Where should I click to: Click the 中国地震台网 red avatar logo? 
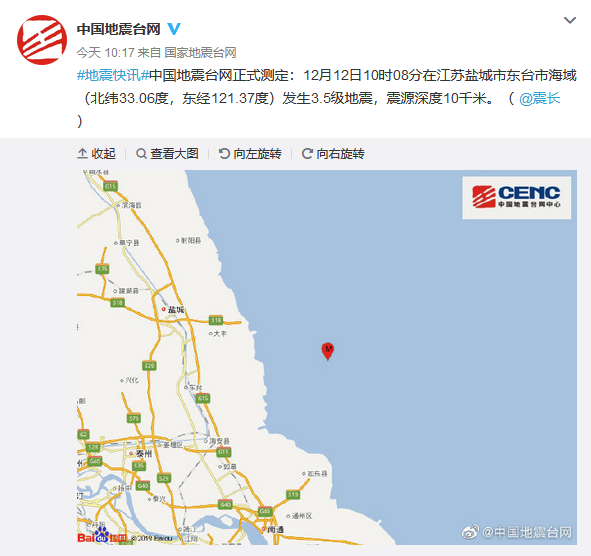(x=42, y=40)
